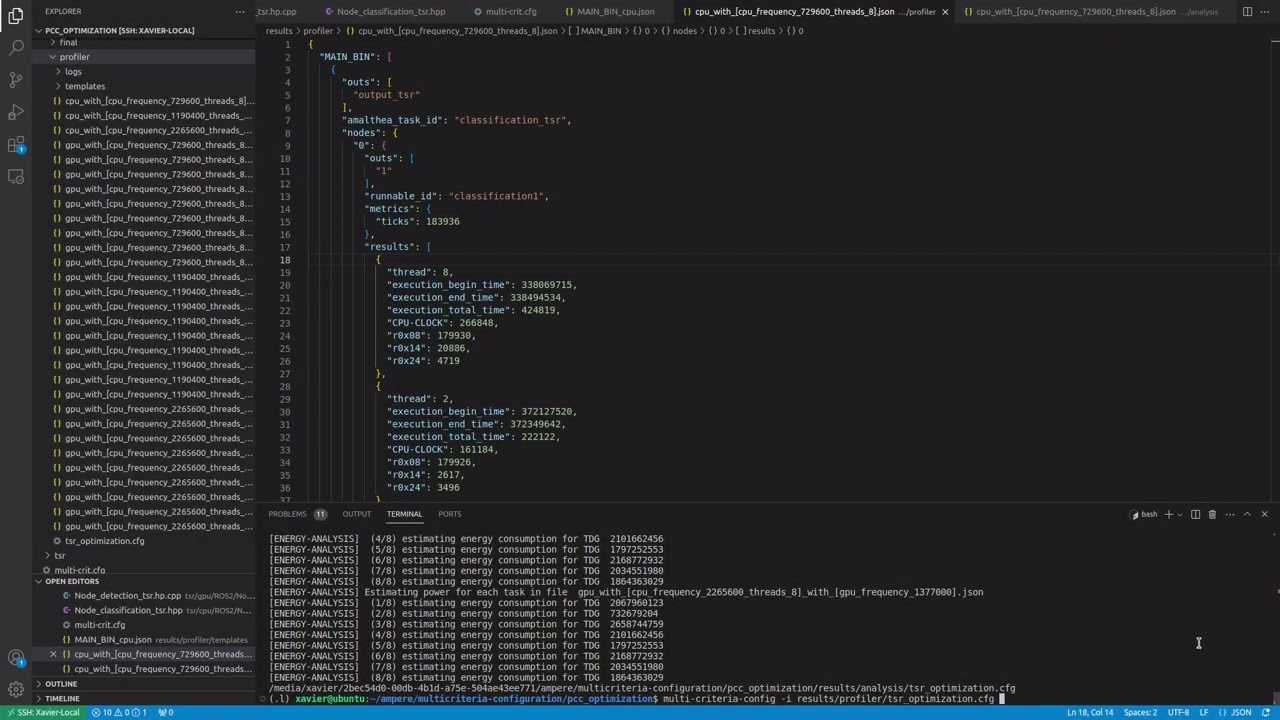Open the Explorer view in activity bar
Image resolution: width=1280 pixels, height=720 pixels.
16,15
